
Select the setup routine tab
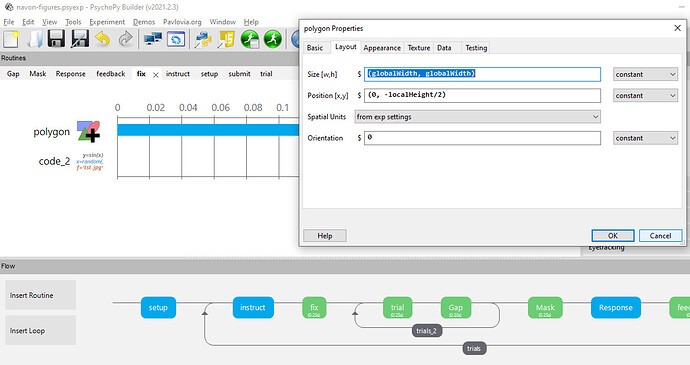click(209, 74)
